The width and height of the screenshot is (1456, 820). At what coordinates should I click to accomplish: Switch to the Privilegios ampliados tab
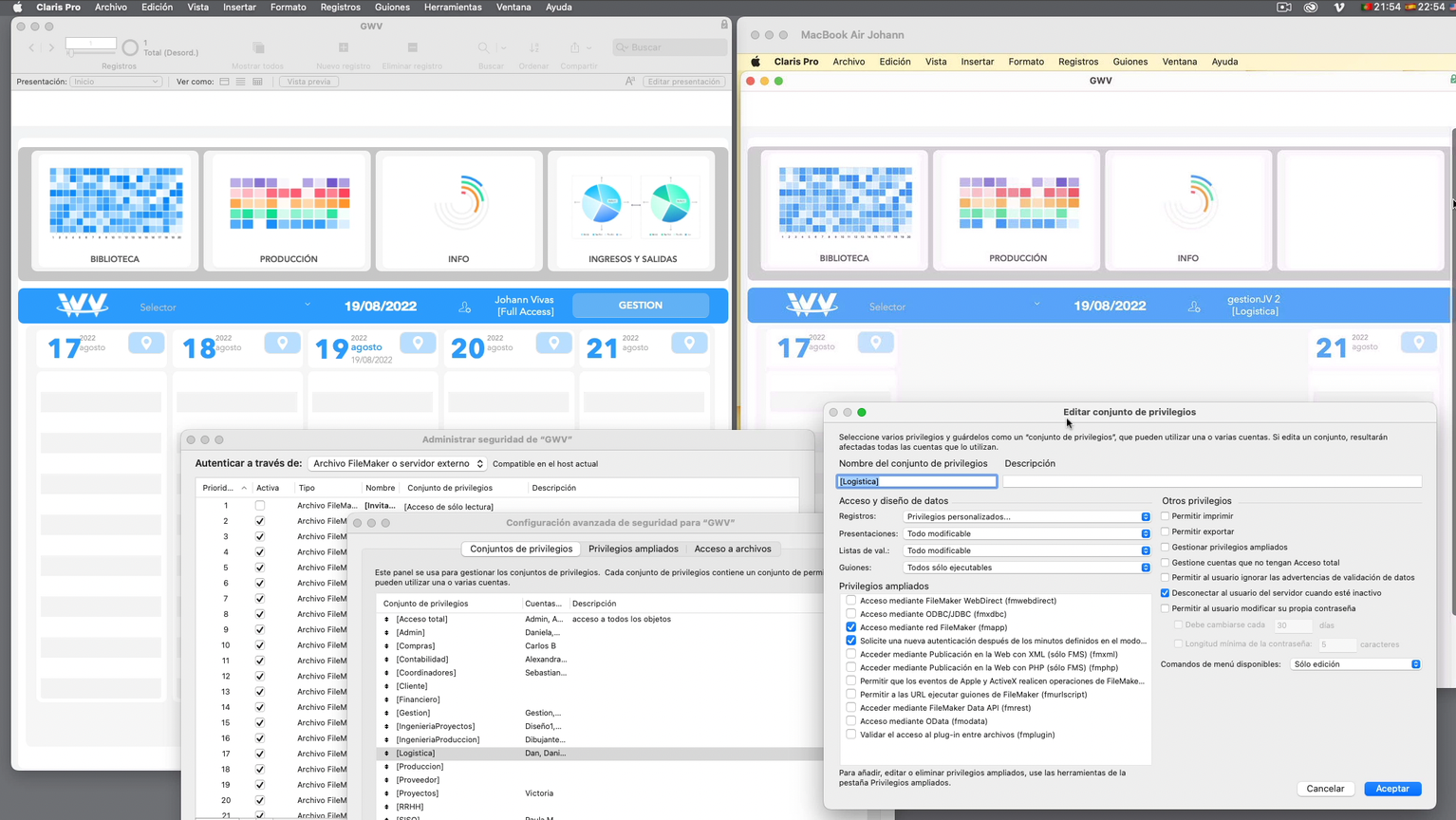[x=633, y=549]
